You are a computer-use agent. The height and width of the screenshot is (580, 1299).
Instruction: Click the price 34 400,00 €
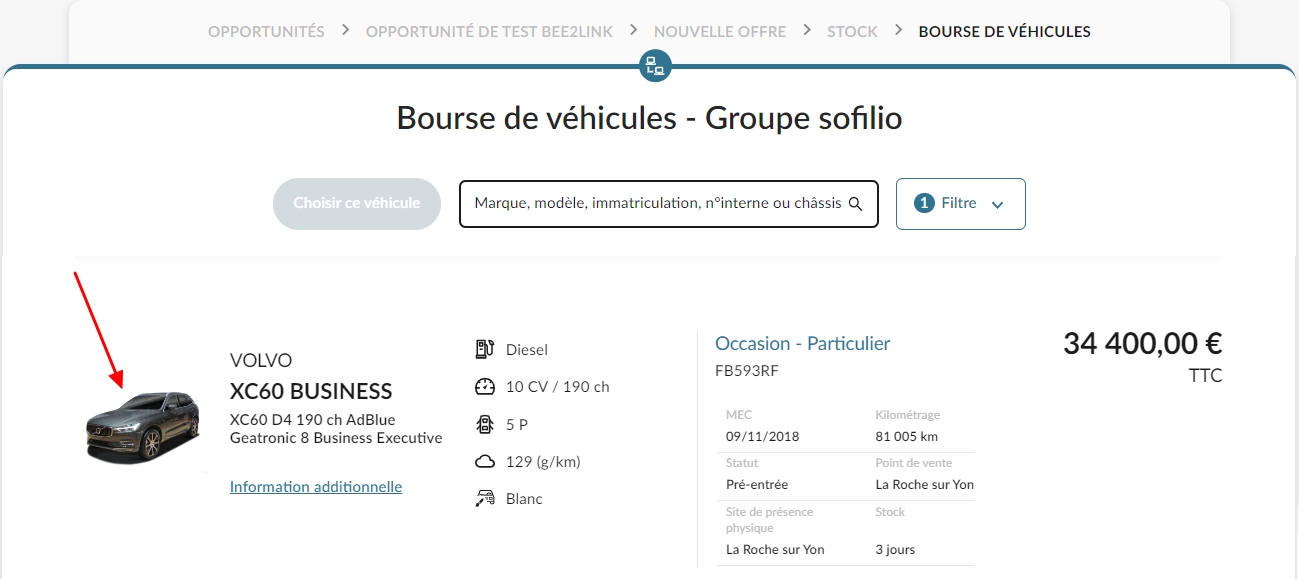click(1143, 344)
